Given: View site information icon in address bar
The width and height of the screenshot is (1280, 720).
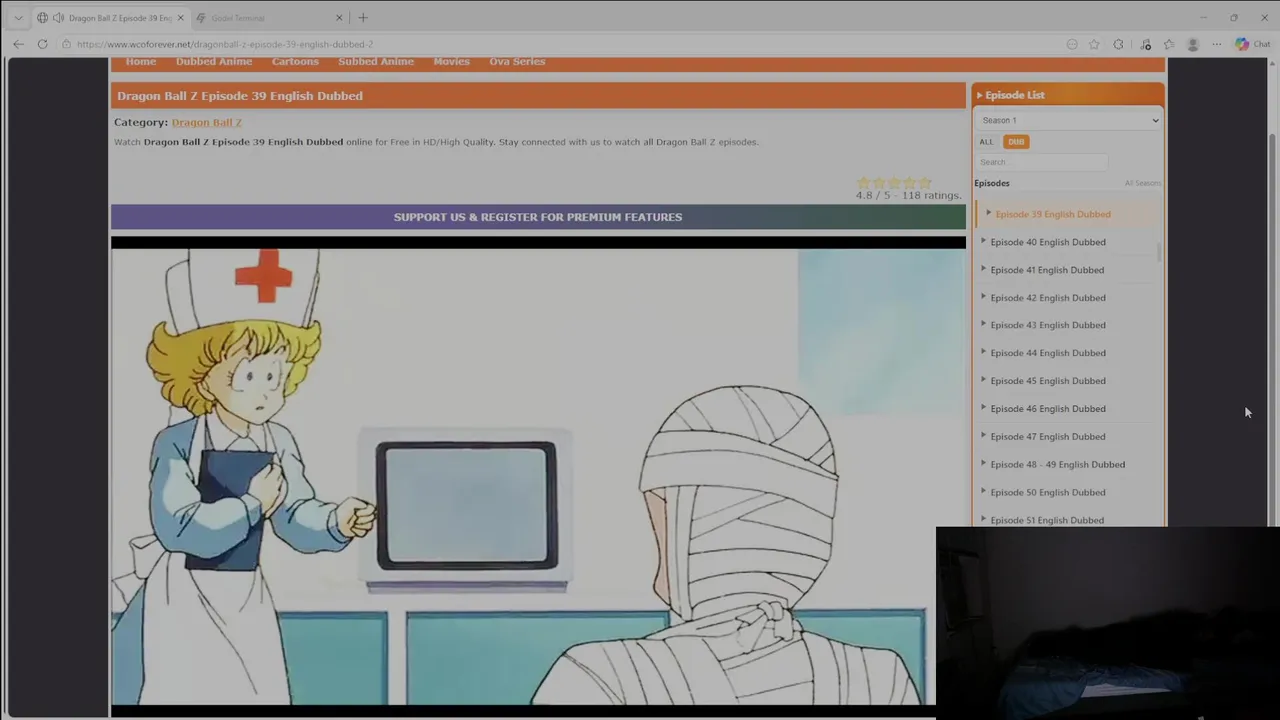Looking at the screenshot, I should (x=66, y=44).
